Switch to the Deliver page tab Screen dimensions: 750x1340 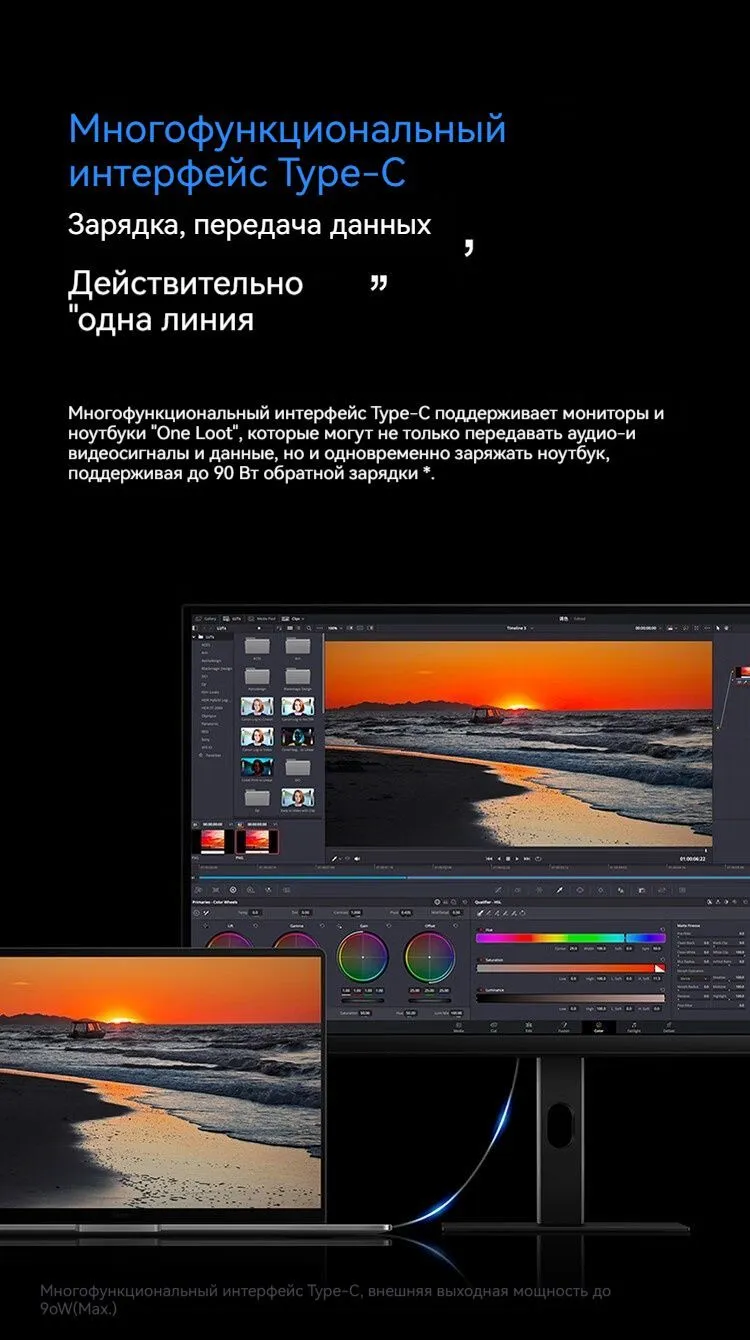(669, 1028)
